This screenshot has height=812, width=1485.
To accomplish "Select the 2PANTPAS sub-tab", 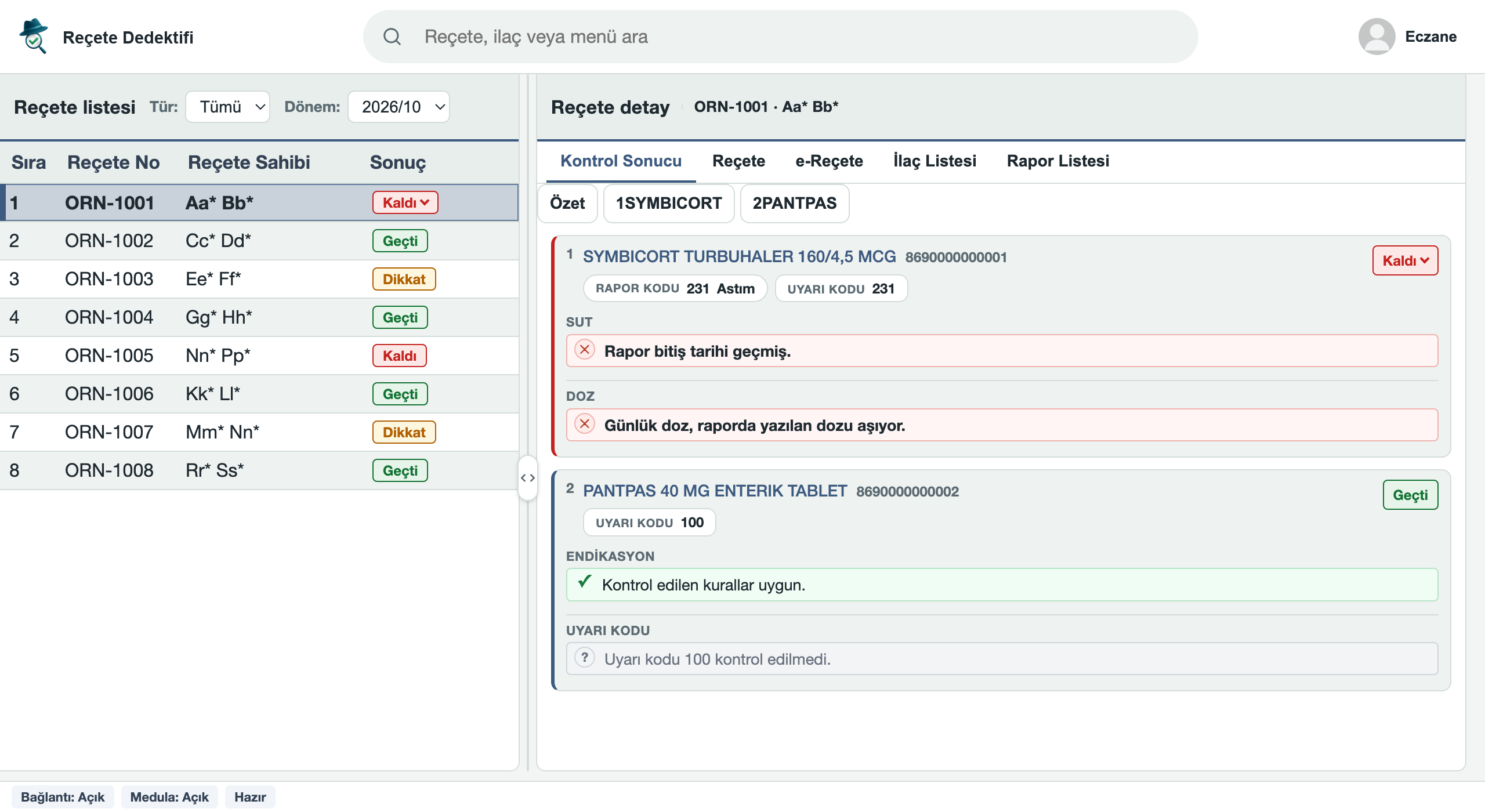I will point(795,203).
